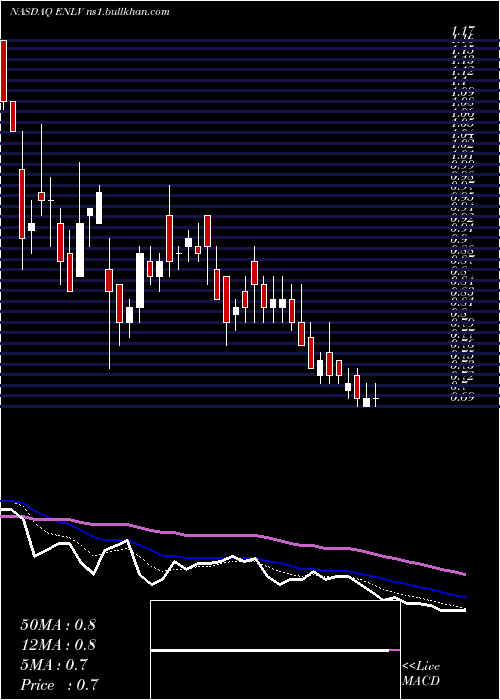500x700 pixels.
Task: Click the <<Live MACD label
Action: 421,673
